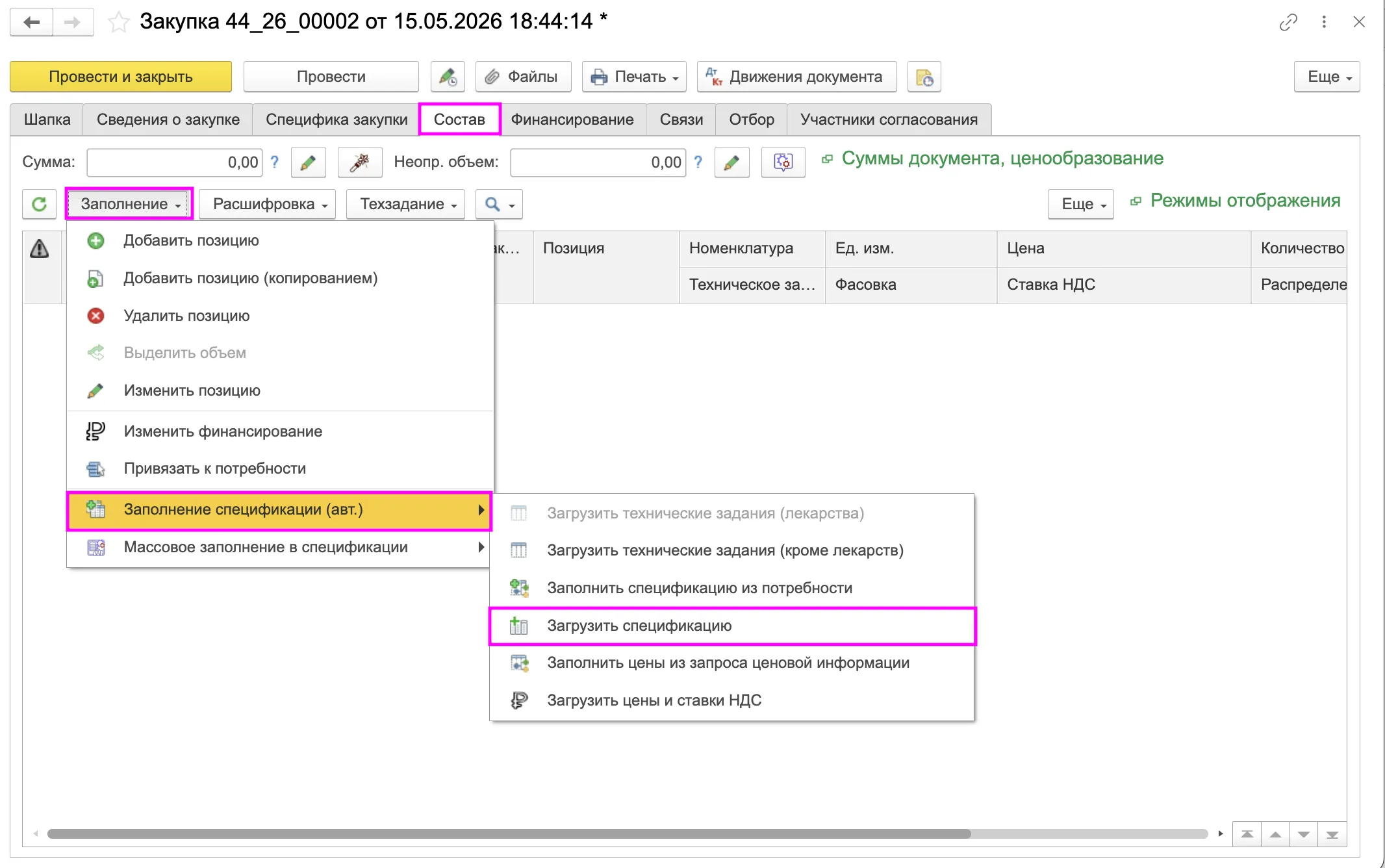The image size is (1385, 868).
Task: Select Загрузить спецификацию menu item
Action: pyautogui.click(x=732, y=626)
